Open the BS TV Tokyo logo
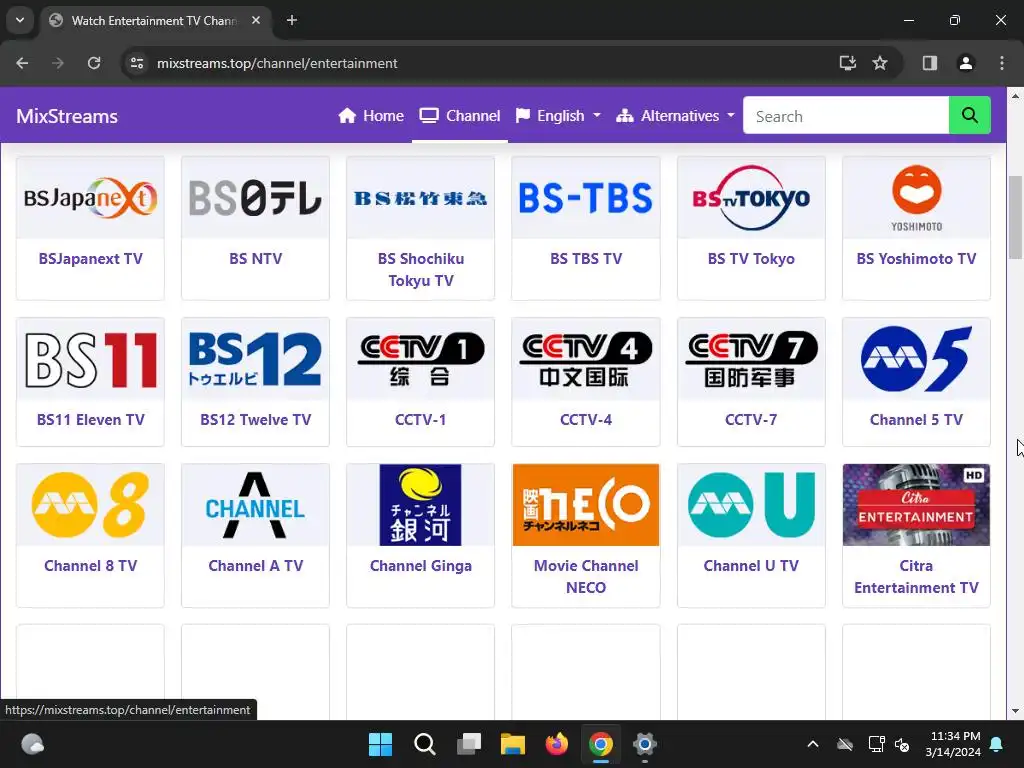Viewport: 1024px width, 768px height. pos(751,197)
